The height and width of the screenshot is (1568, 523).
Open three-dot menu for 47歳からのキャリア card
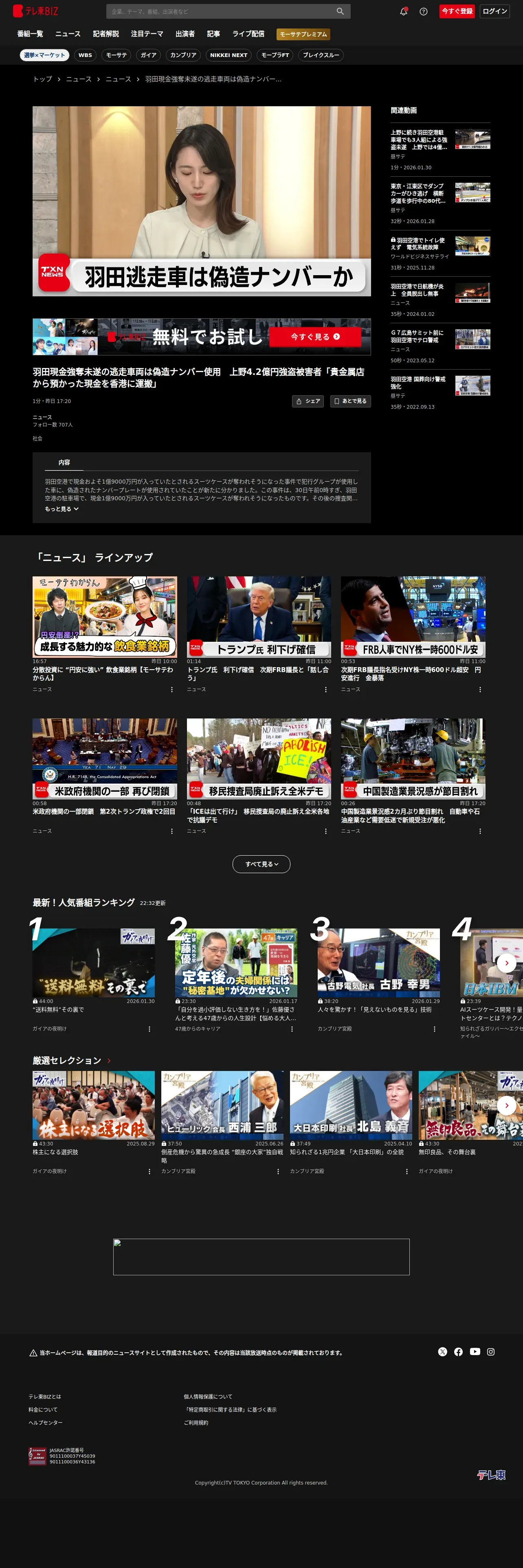click(x=292, y=1029)
